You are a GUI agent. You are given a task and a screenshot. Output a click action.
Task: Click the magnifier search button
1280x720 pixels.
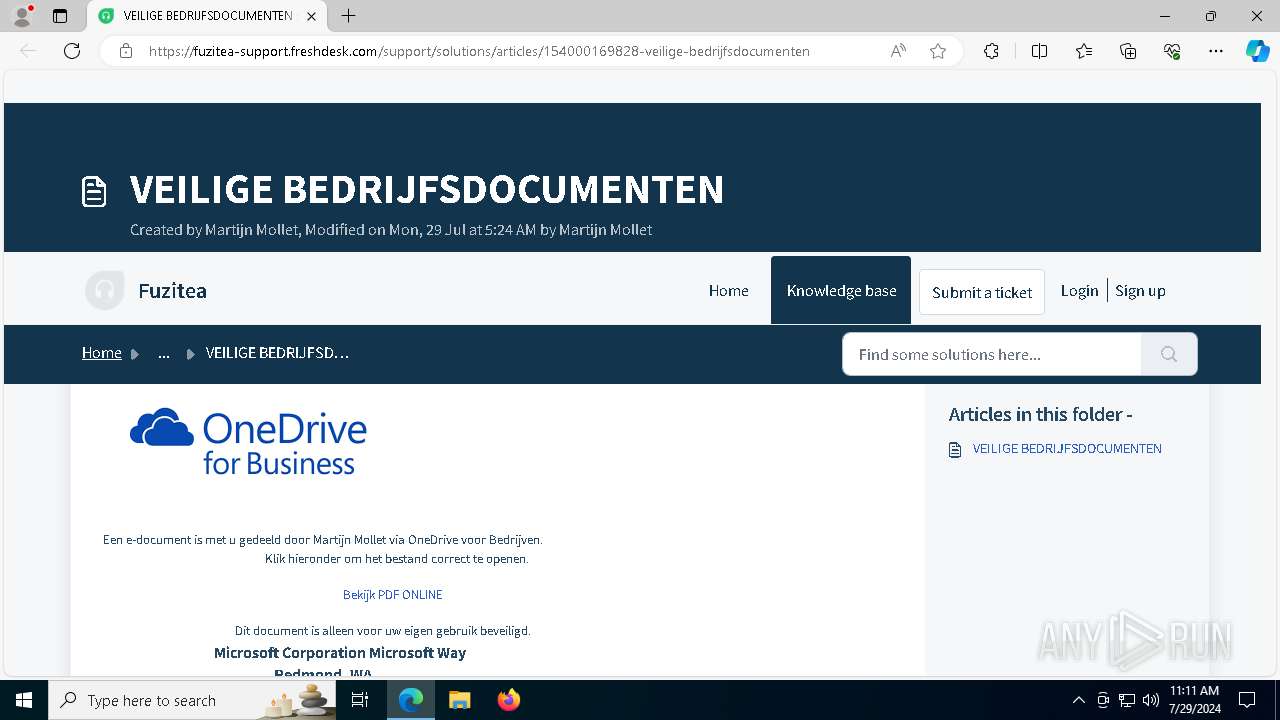point(1169,354)
